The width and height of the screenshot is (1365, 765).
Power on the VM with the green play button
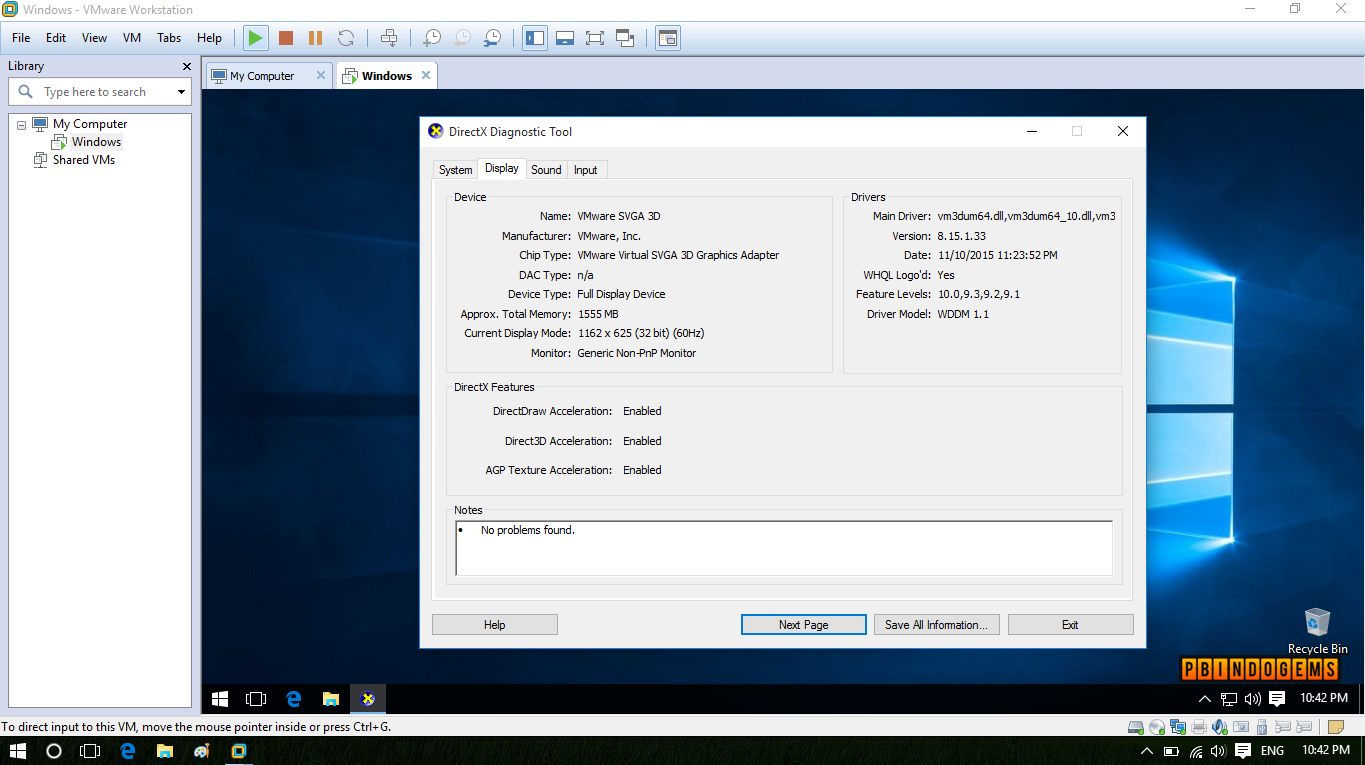[256, 38]
